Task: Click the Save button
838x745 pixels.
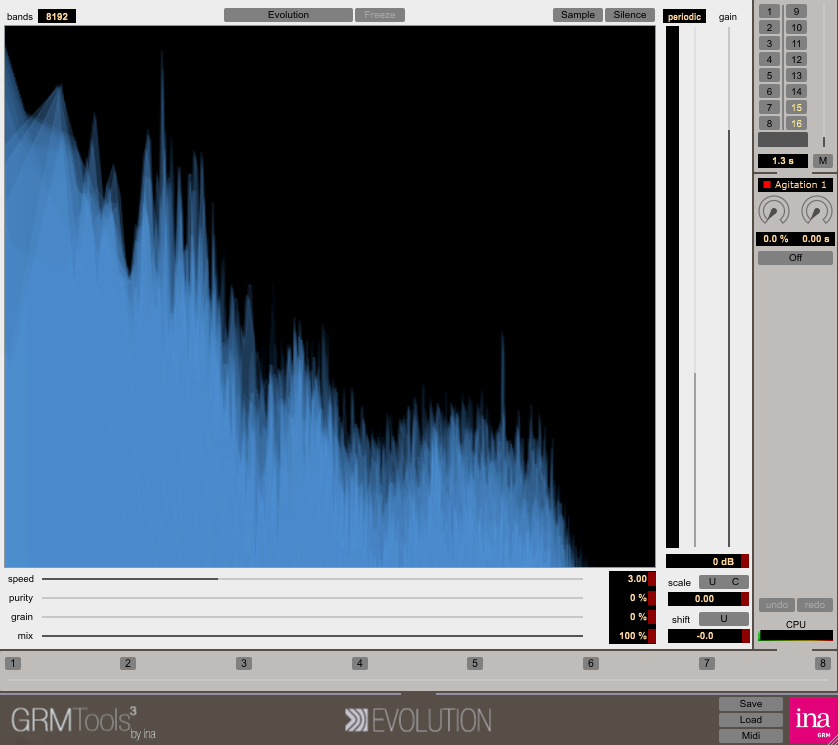Action: tap(750, 704)
